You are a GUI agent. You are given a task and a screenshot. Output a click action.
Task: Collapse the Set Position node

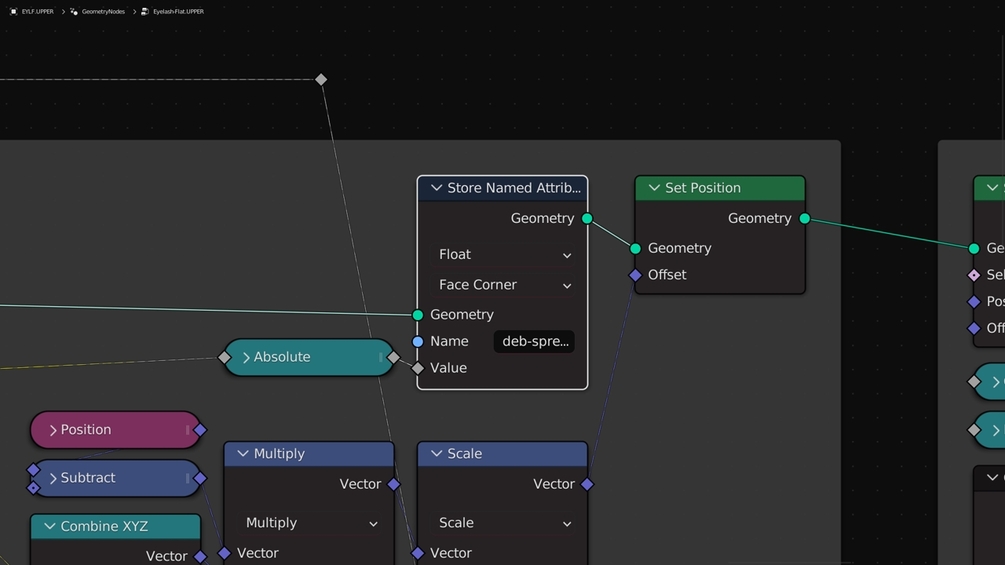pos(654,188)
